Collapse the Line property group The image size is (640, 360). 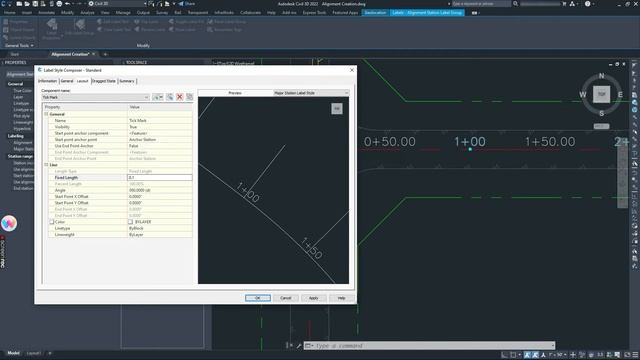(x=46, y=164)
